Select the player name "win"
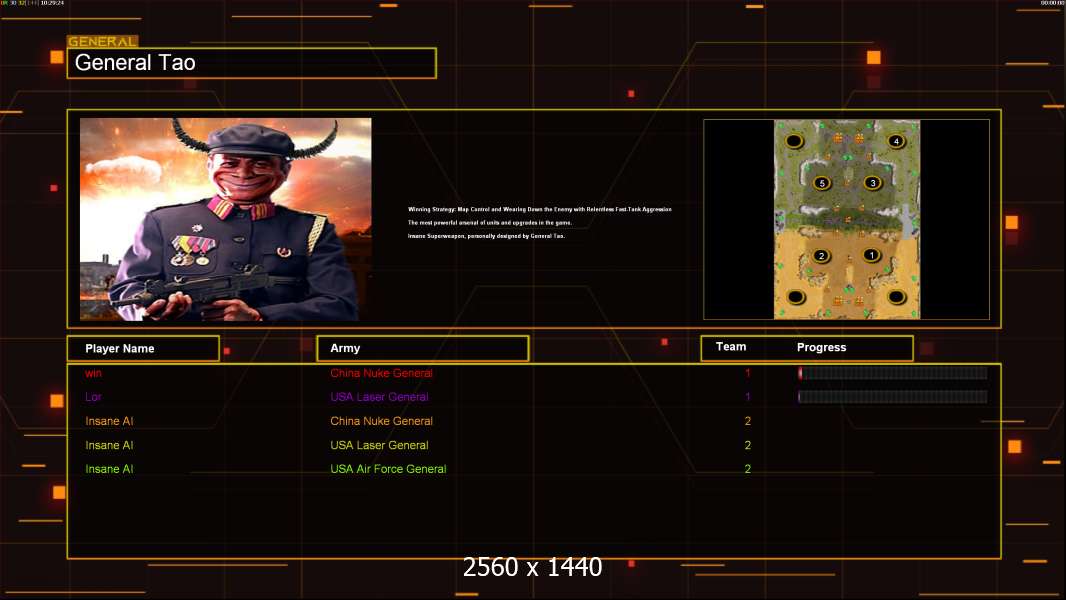Viewport: 1066px width, 600px height. point(93,373)
